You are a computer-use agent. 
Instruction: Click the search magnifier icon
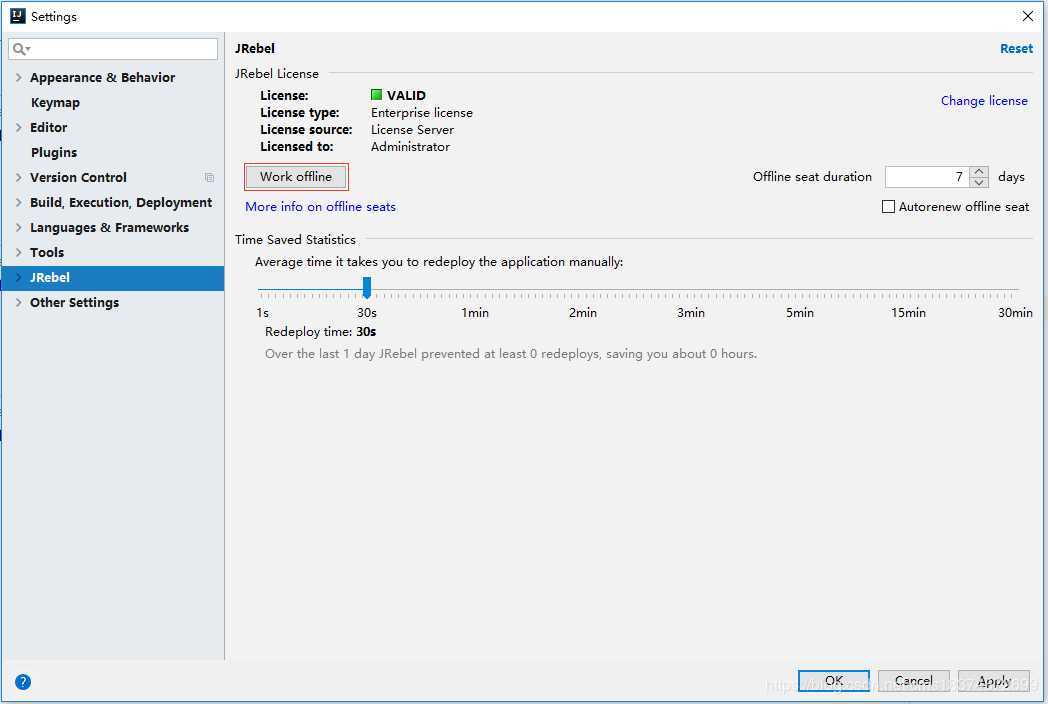click(19, 49)
